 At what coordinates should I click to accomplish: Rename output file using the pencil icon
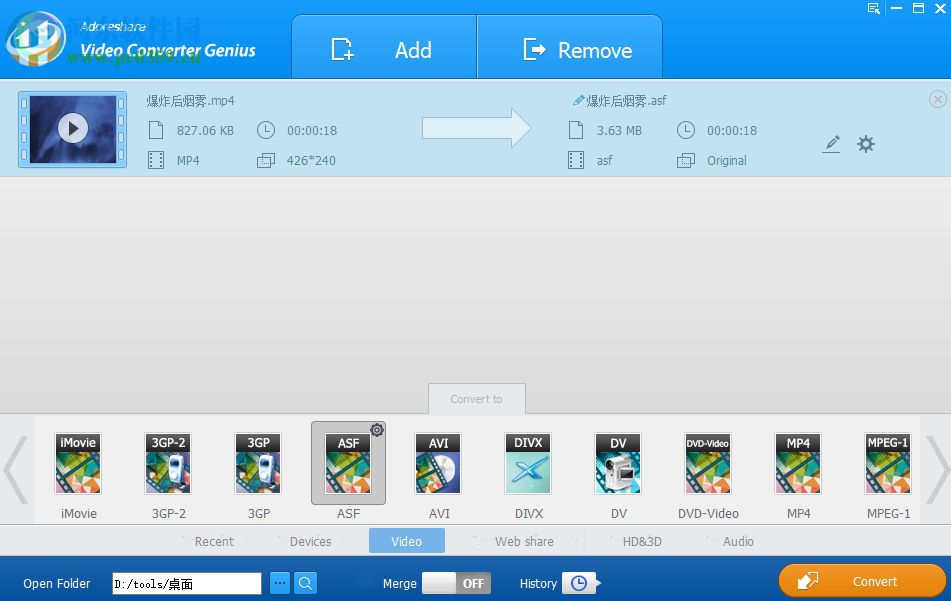pyautogui.click(x=832, y=144)
